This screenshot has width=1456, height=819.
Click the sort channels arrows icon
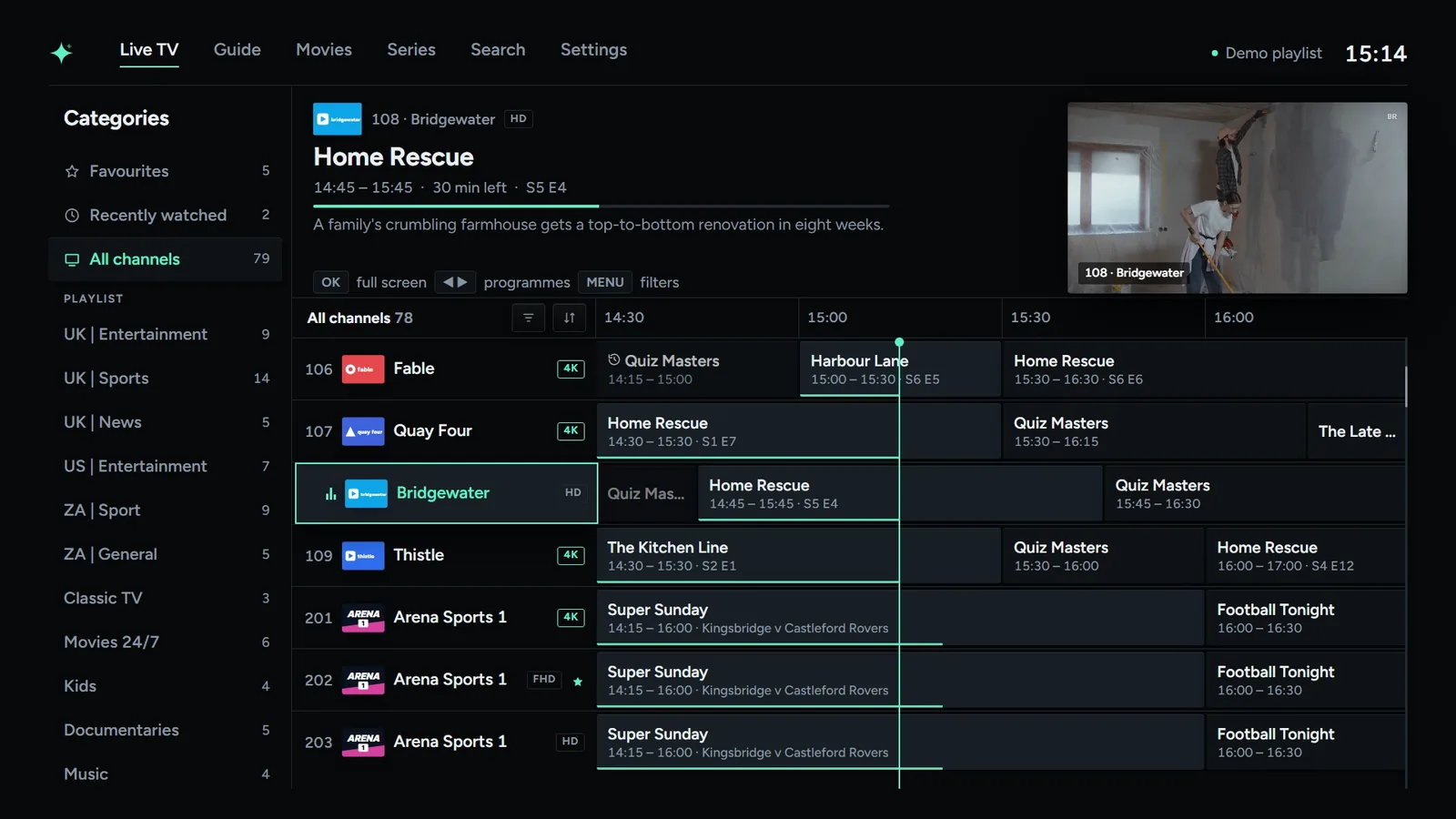tap(570, 318)
